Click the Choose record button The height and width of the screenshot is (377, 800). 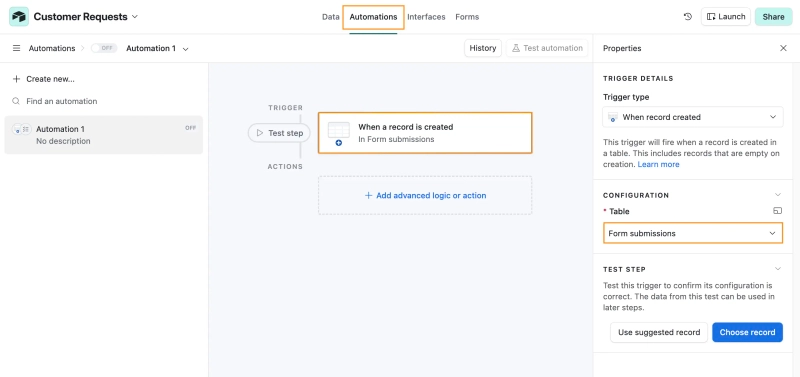click(747, 332)
